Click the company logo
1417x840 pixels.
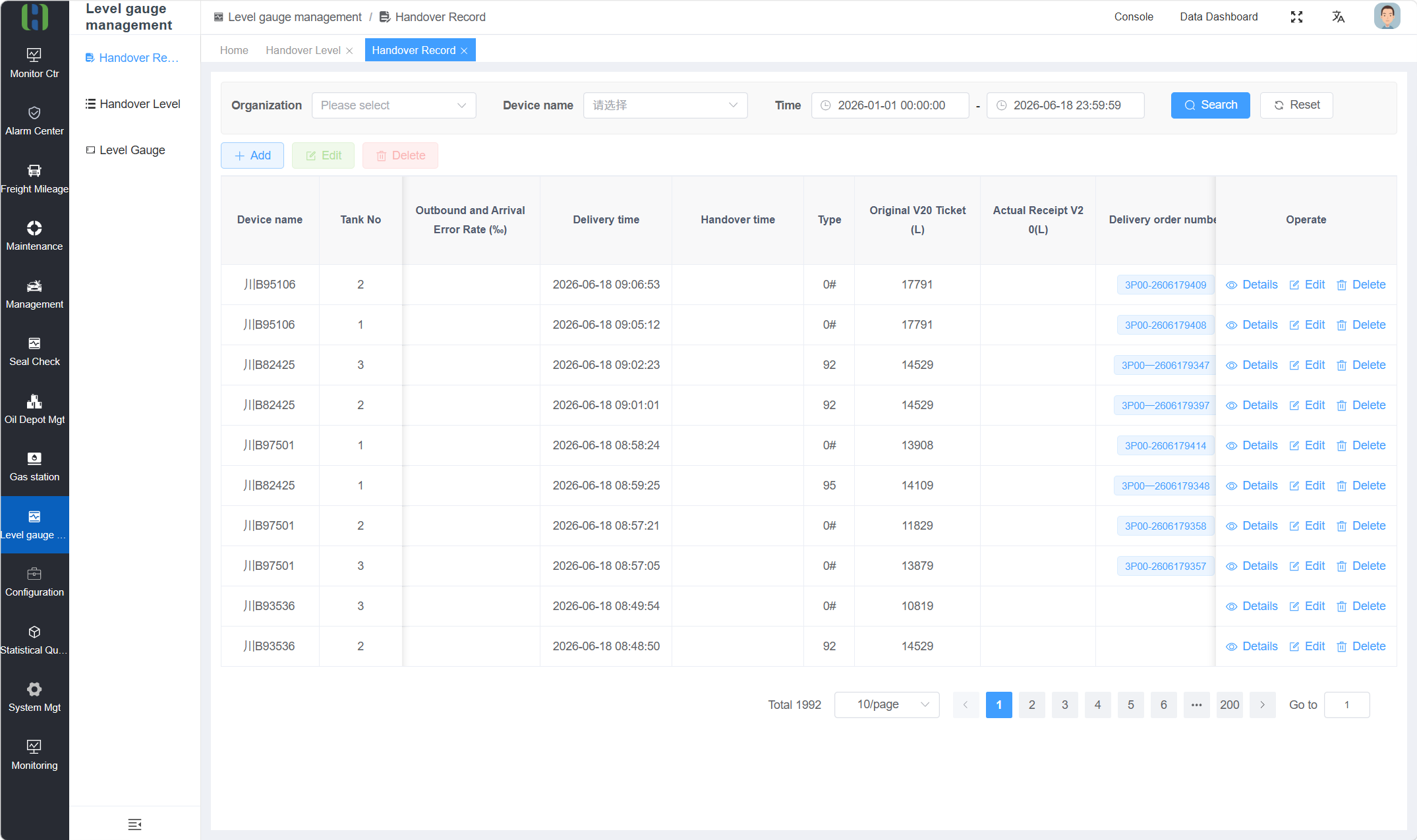click(x=34, y=16)
